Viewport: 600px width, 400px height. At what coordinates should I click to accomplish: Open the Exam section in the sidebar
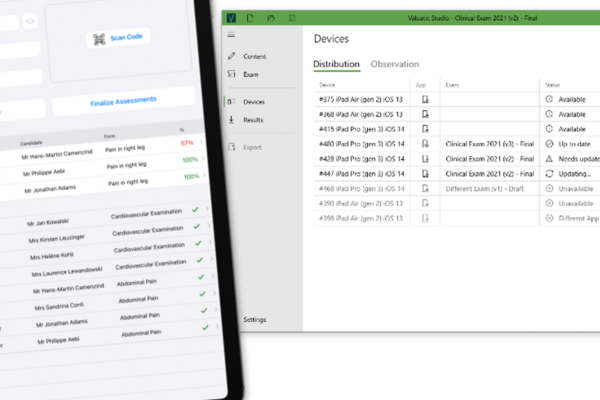coord(251,75)
